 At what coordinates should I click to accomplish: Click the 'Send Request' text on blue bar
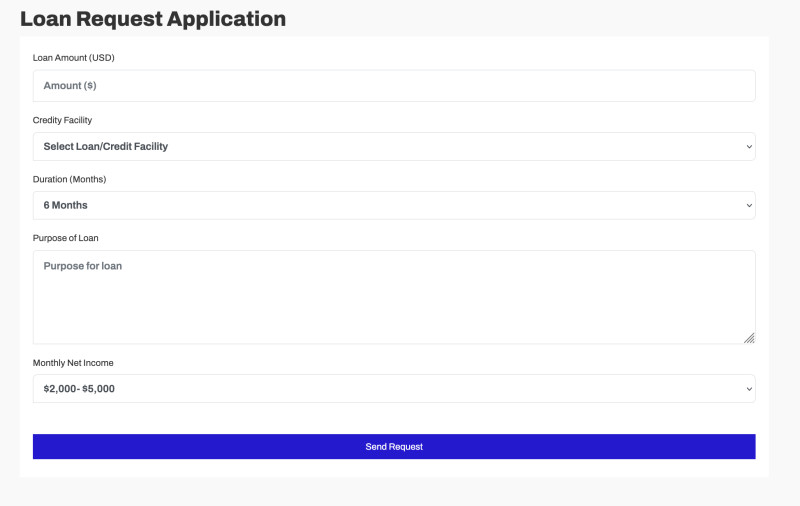pos(394,447)
